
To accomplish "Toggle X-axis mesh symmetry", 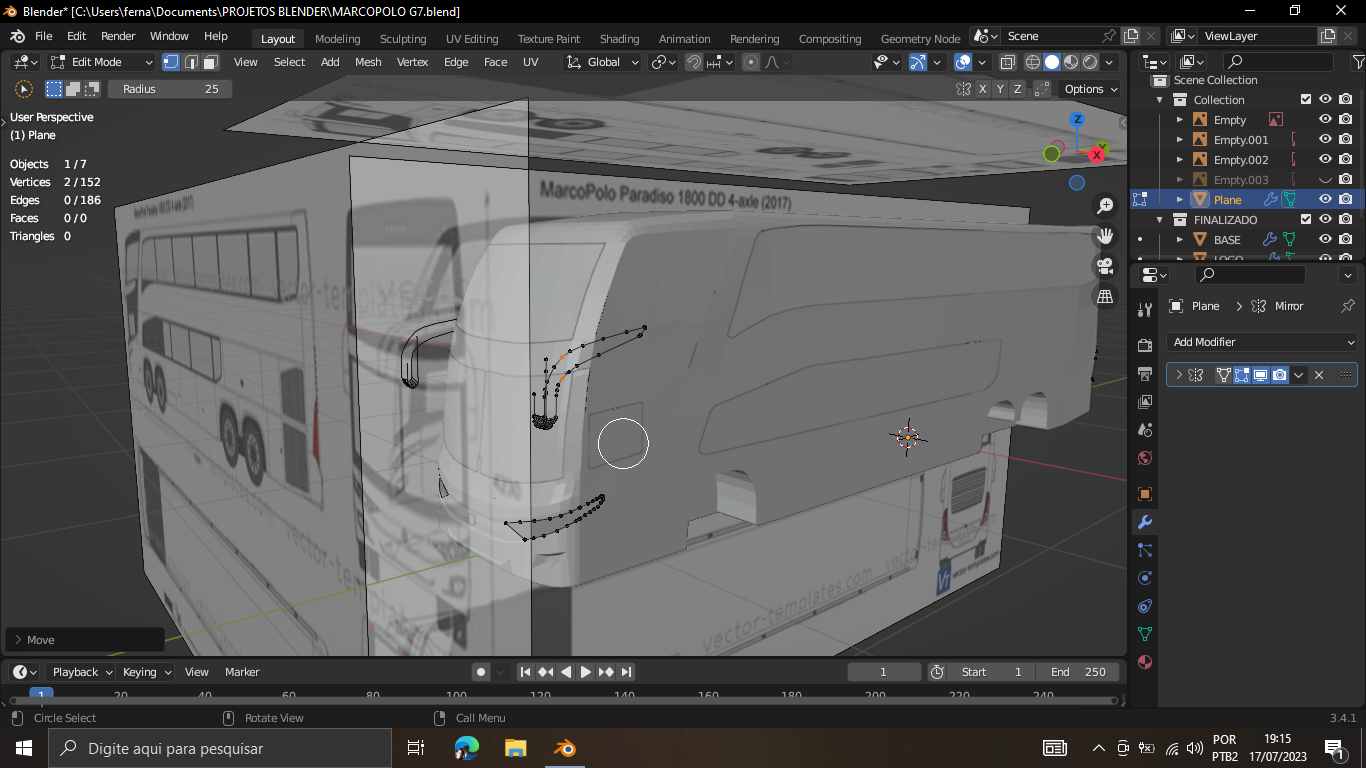I will click(983, 89).
